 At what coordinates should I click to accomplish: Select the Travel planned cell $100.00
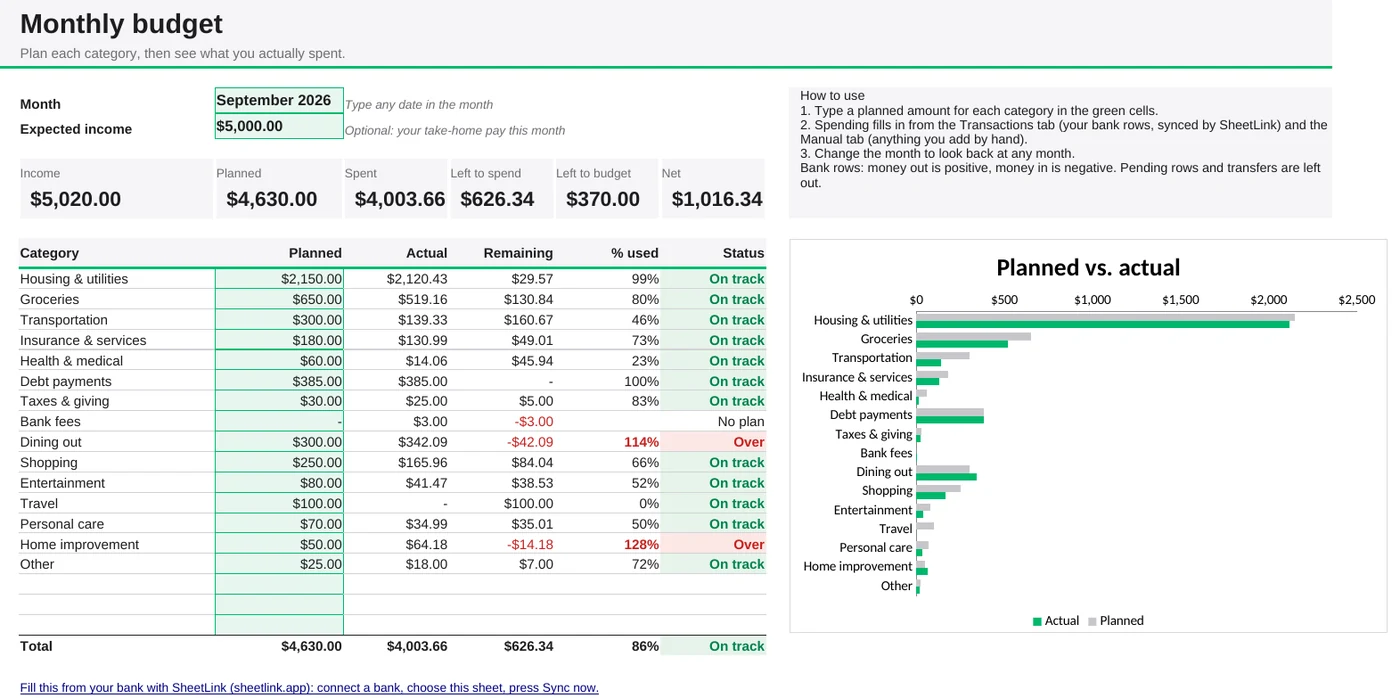click(x=279, y=503)
